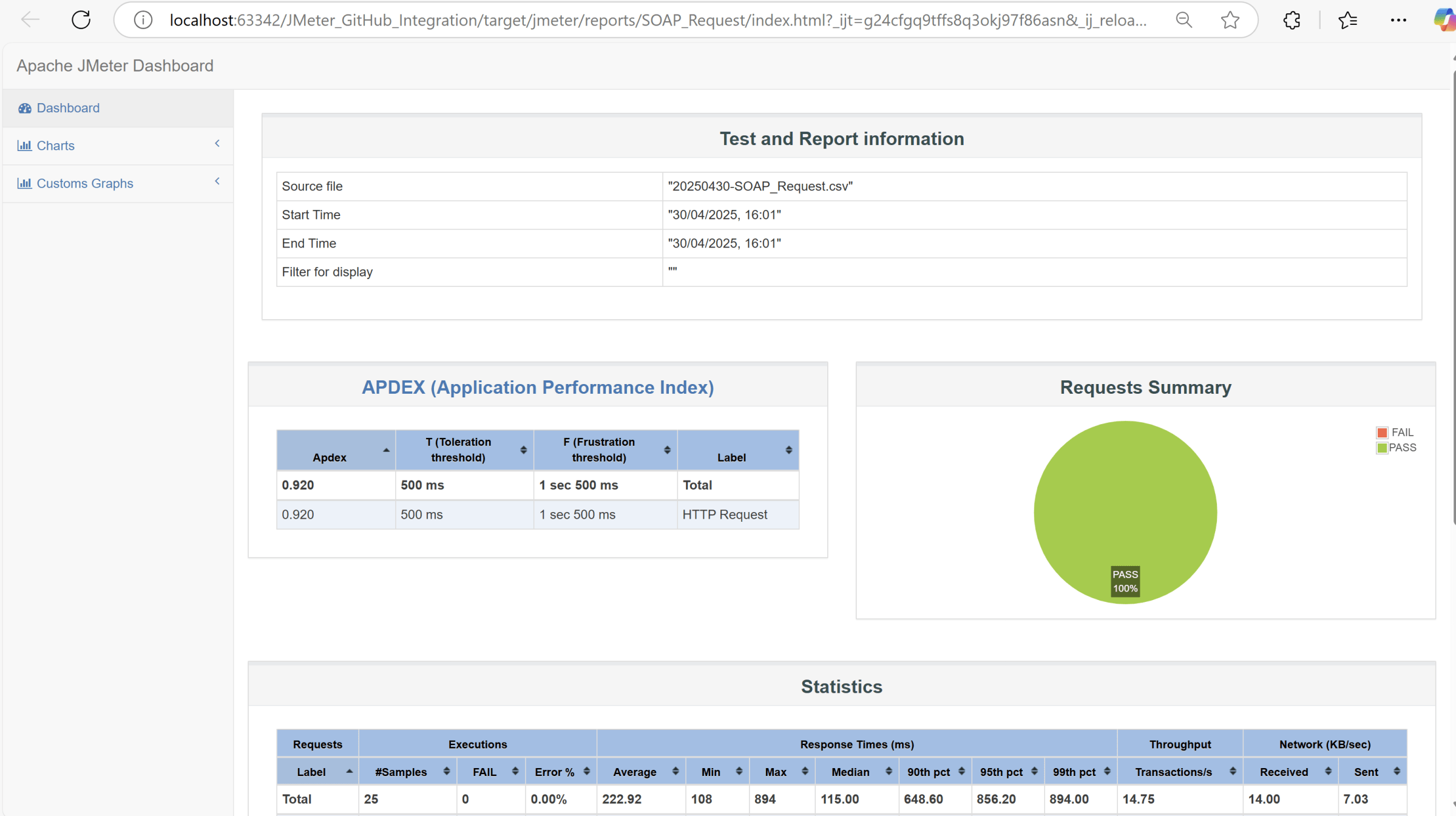The image size is (1456, 816).
Task: Bookmark the page with the star button
Action: point(1230,19)
